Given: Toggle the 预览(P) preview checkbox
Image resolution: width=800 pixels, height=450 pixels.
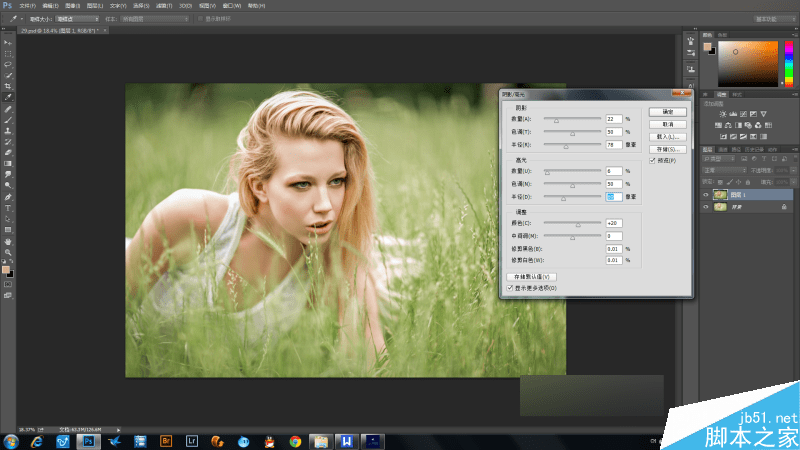Looking at the screenshot, I should coord(653,160).
